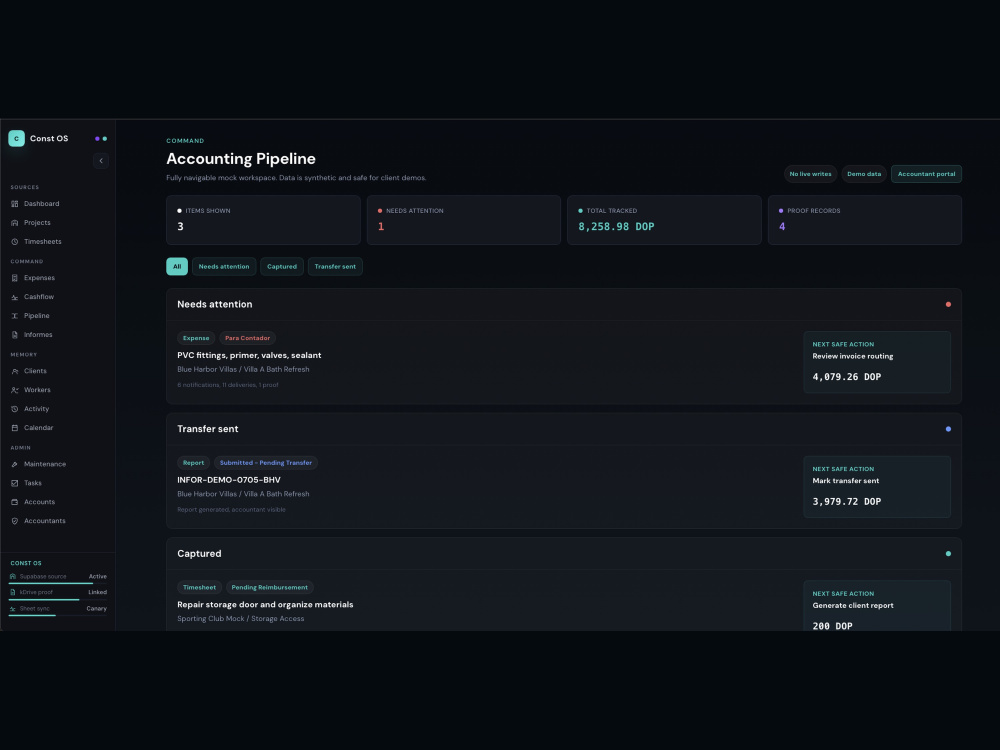The width and height of the screenshot is (1000, 750).
Task: Open the Accountants label in the sidebar
Action: (45, 521)
